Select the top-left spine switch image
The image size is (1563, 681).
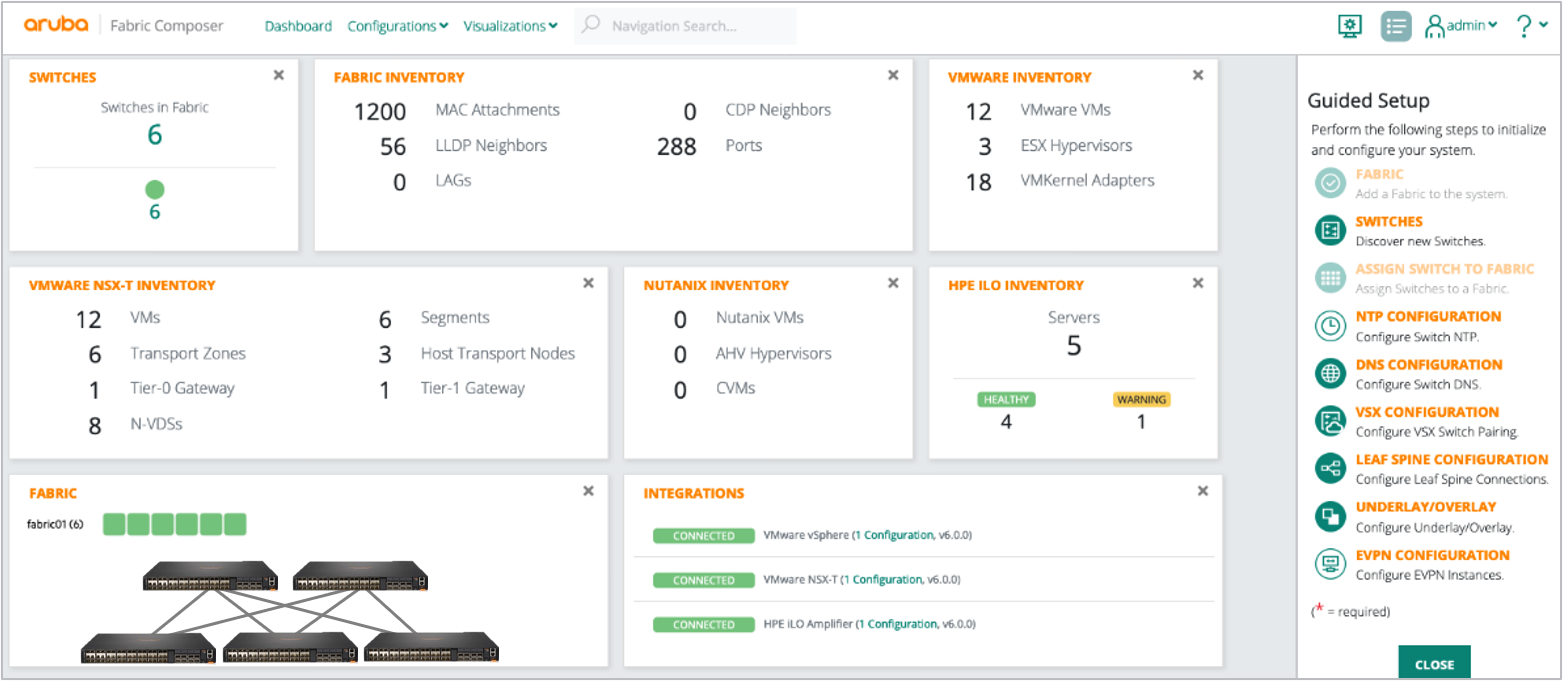[210, 576]
